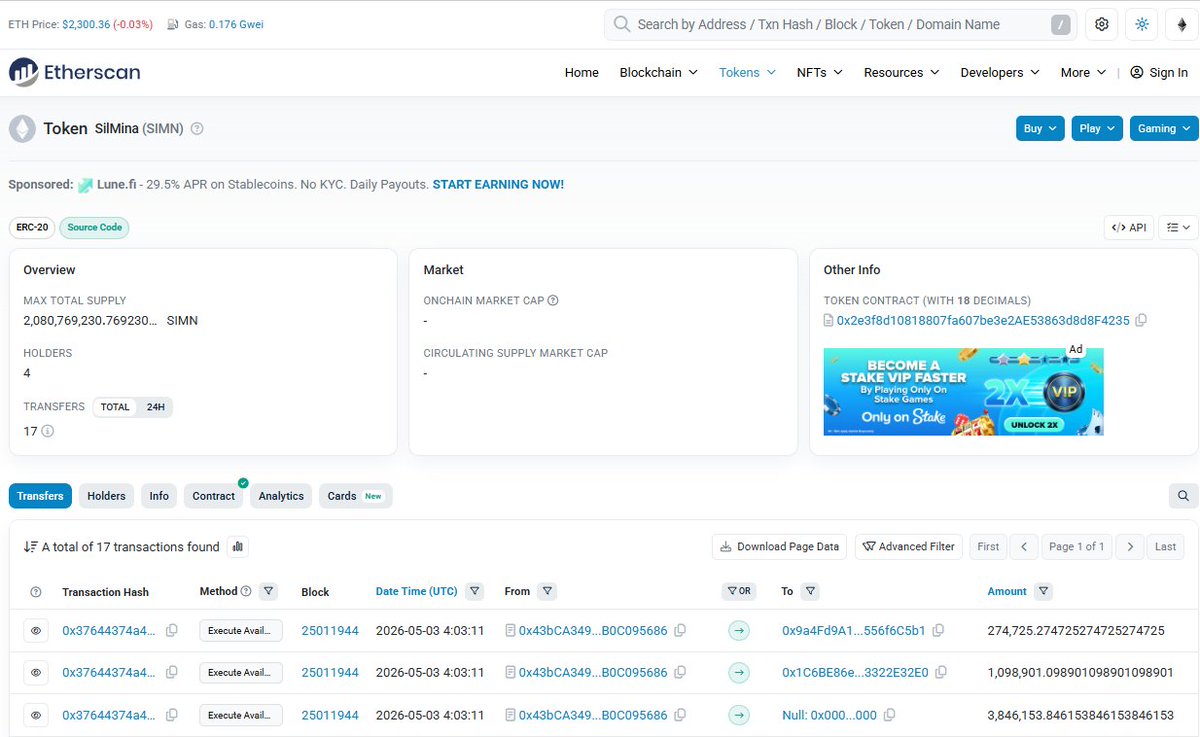Copy the 0x1C6BE86e...3322E32E0 To address

(941, 673)
